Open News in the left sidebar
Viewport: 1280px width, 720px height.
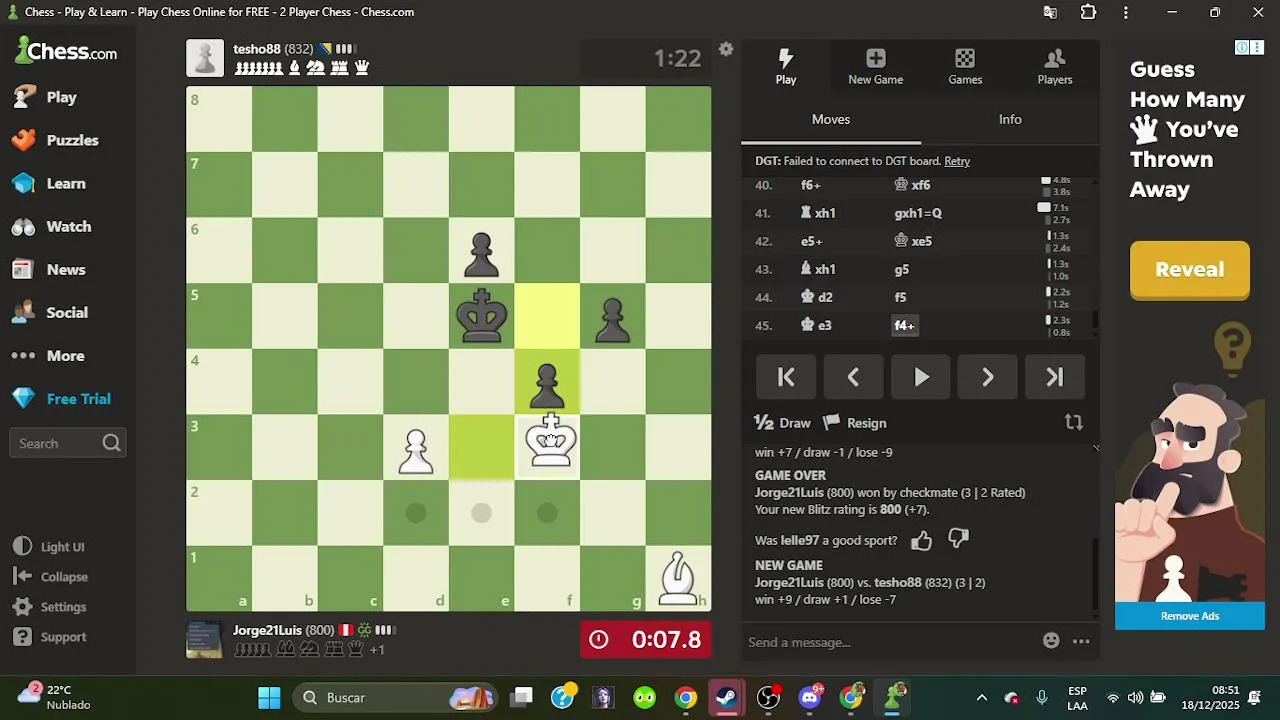pos(48,269)
